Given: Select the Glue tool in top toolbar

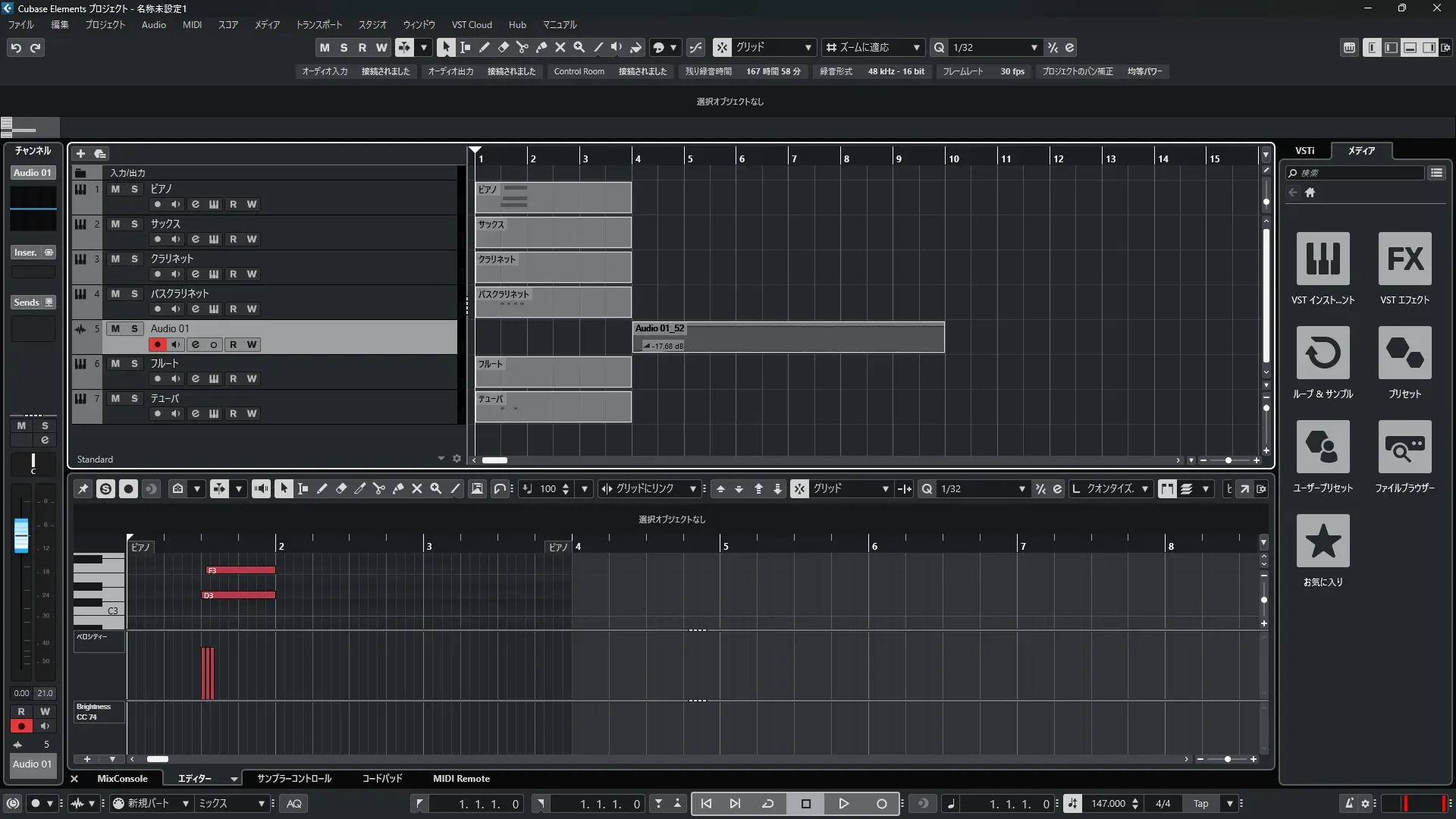Looking at the screenshot, I should pos(541,47).
